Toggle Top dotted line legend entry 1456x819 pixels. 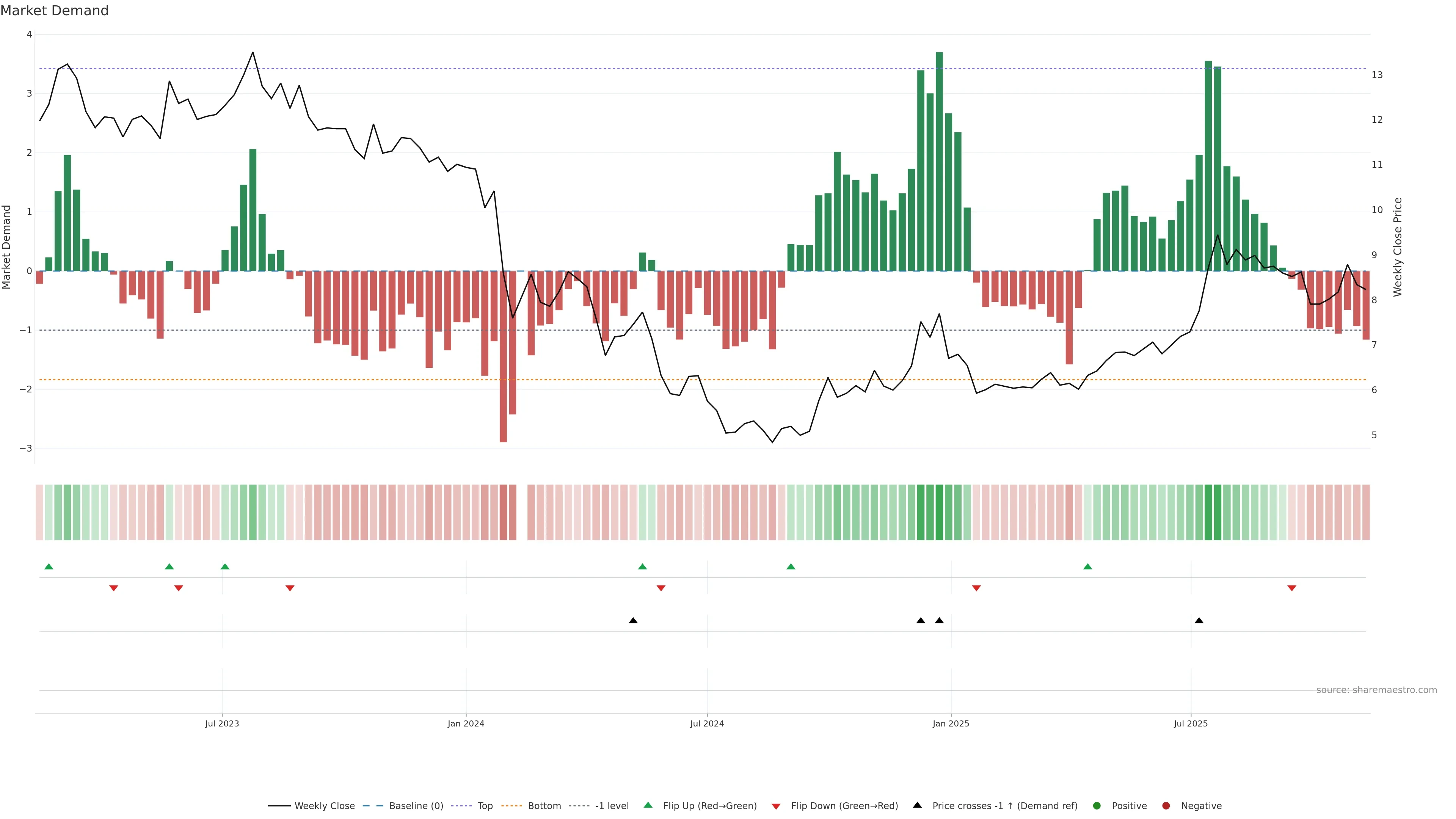coord(485,806)
